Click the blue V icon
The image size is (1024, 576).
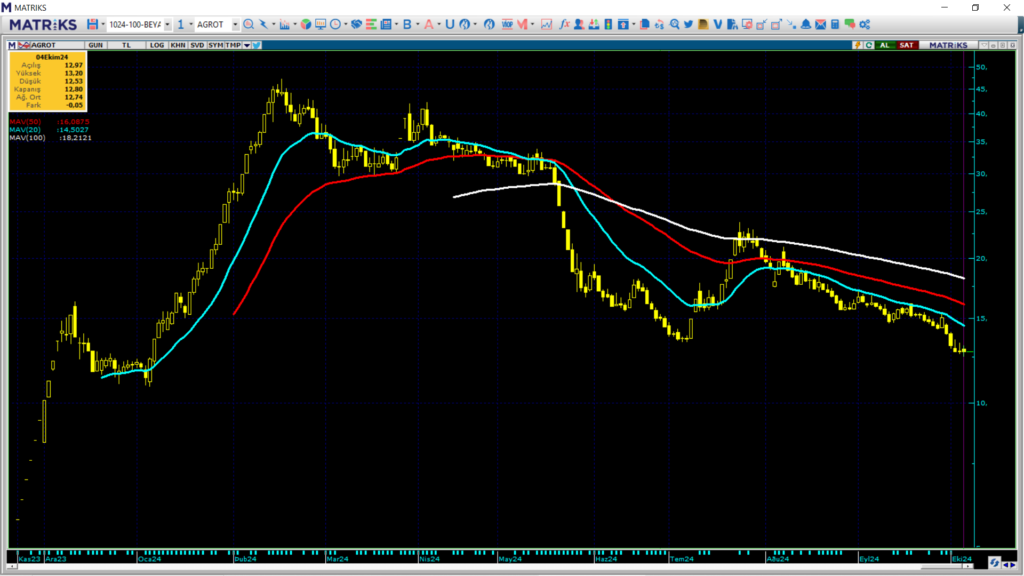718,24
